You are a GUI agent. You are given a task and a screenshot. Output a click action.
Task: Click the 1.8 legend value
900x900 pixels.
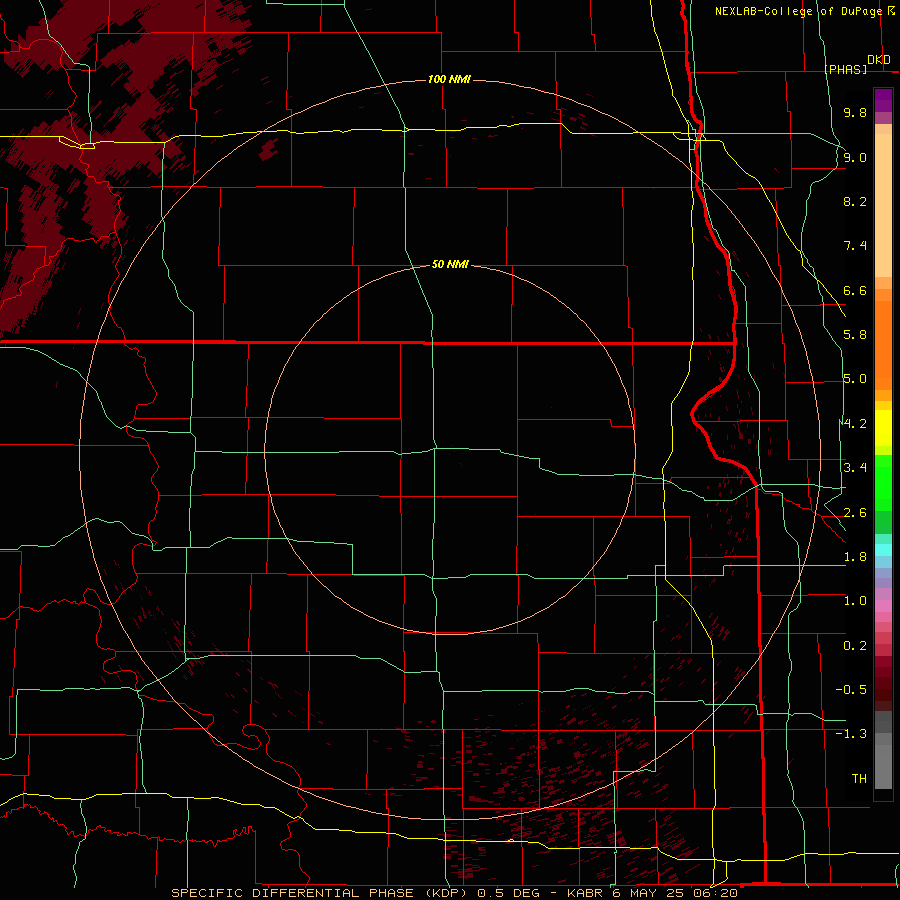pyautogui.click(x=855, y=557)
